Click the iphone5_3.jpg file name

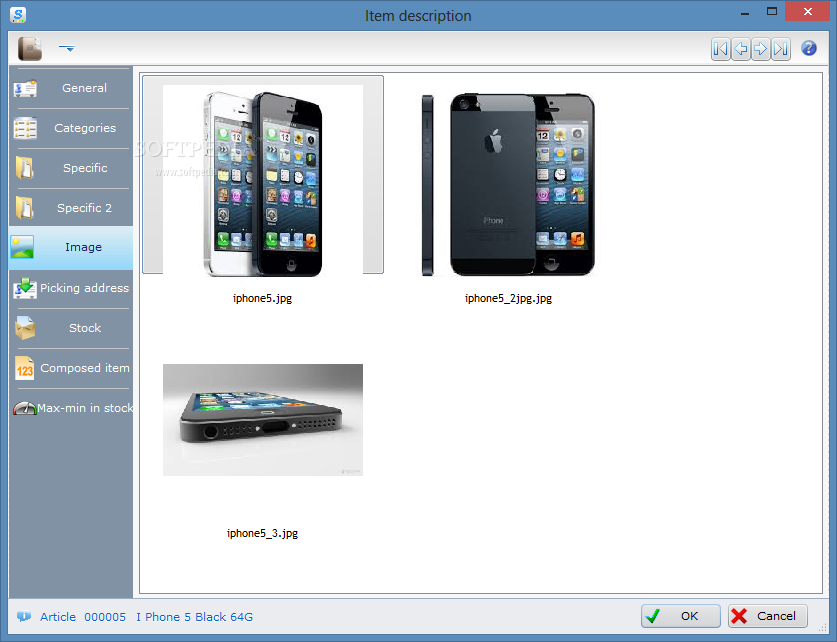coord(262,533)
